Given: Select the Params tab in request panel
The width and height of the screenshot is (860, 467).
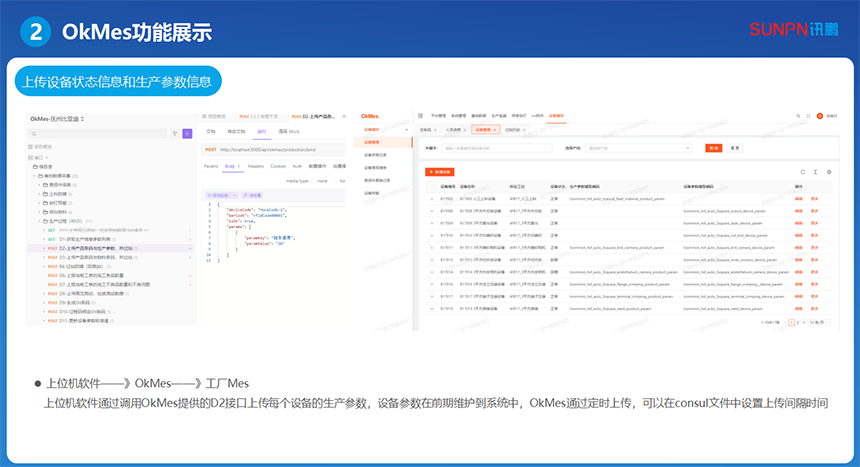Looking at the screenshot, I should 211,166.
